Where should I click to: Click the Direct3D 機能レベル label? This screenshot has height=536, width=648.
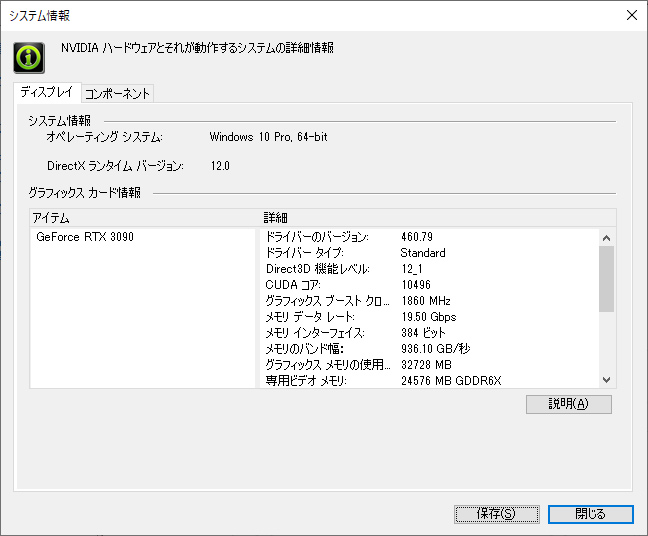point(318,269)
